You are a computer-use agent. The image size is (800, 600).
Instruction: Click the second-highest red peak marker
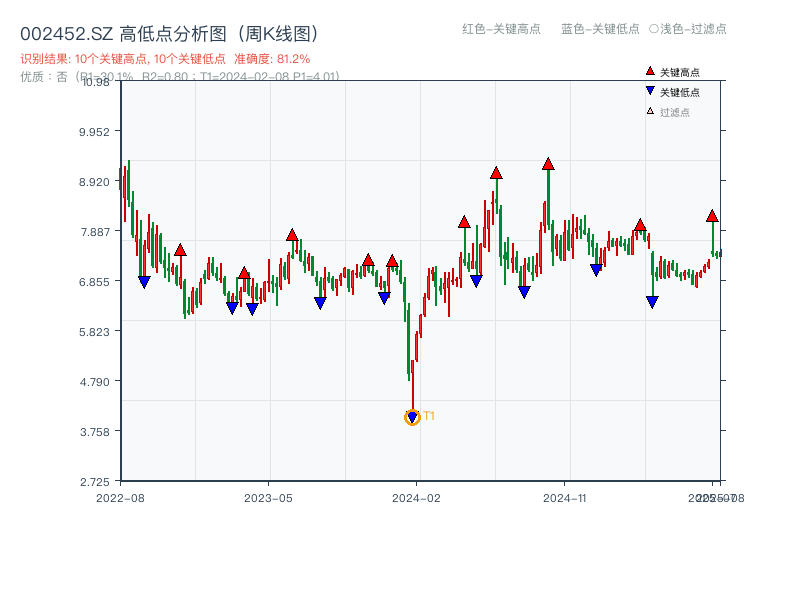tap(496, 173)
